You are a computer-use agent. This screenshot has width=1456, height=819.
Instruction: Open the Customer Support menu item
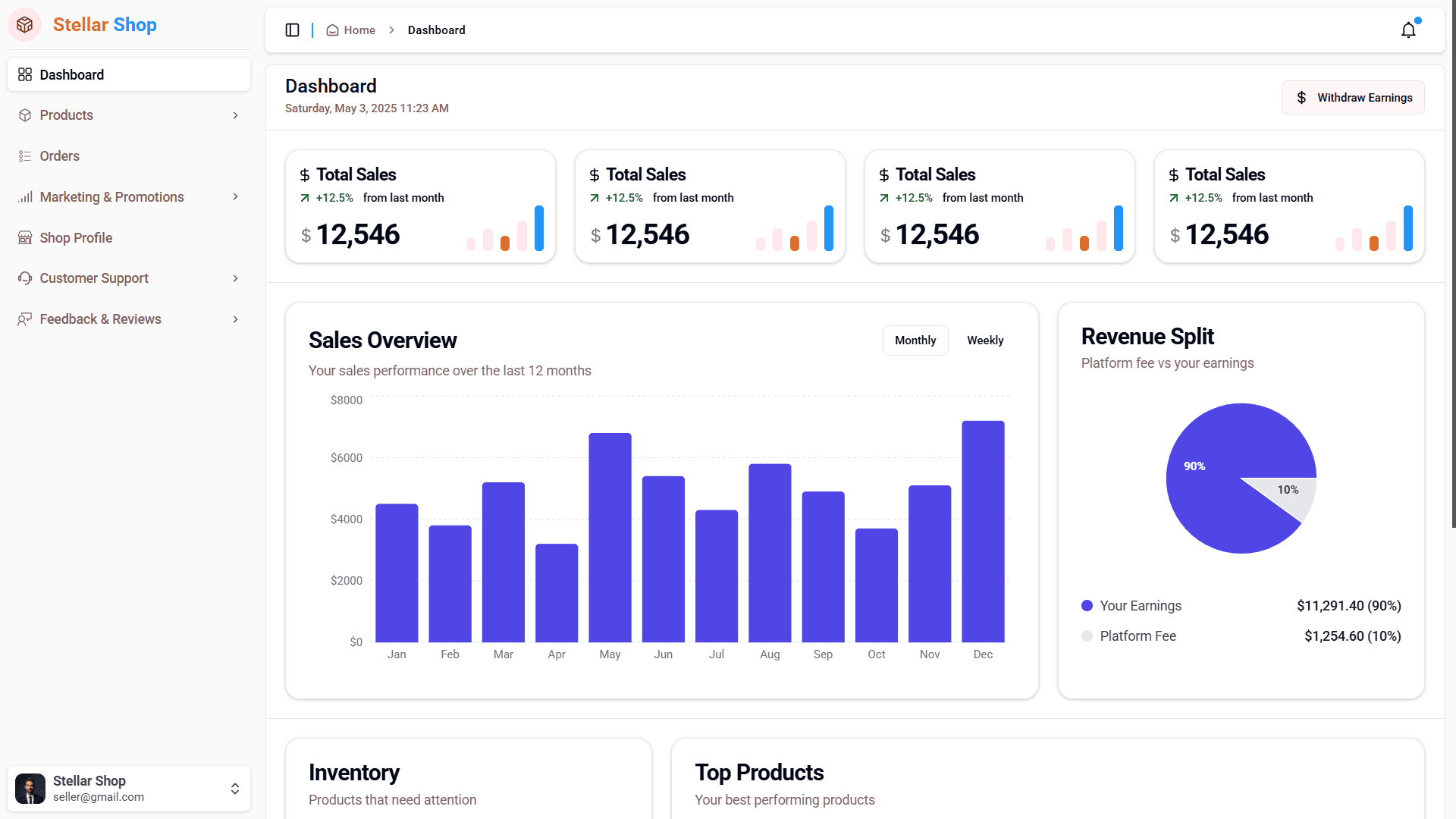point(94,278)
